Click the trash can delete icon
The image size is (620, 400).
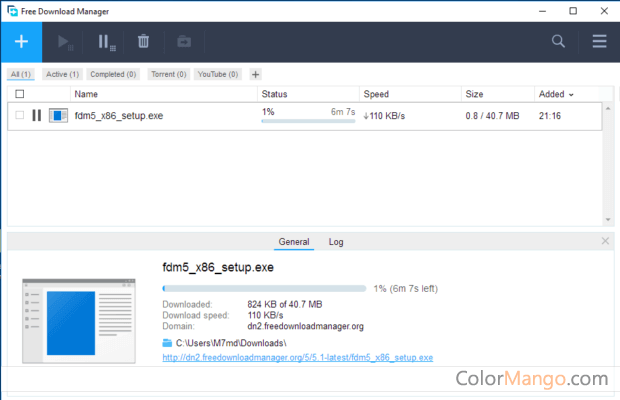pos(144,42)
